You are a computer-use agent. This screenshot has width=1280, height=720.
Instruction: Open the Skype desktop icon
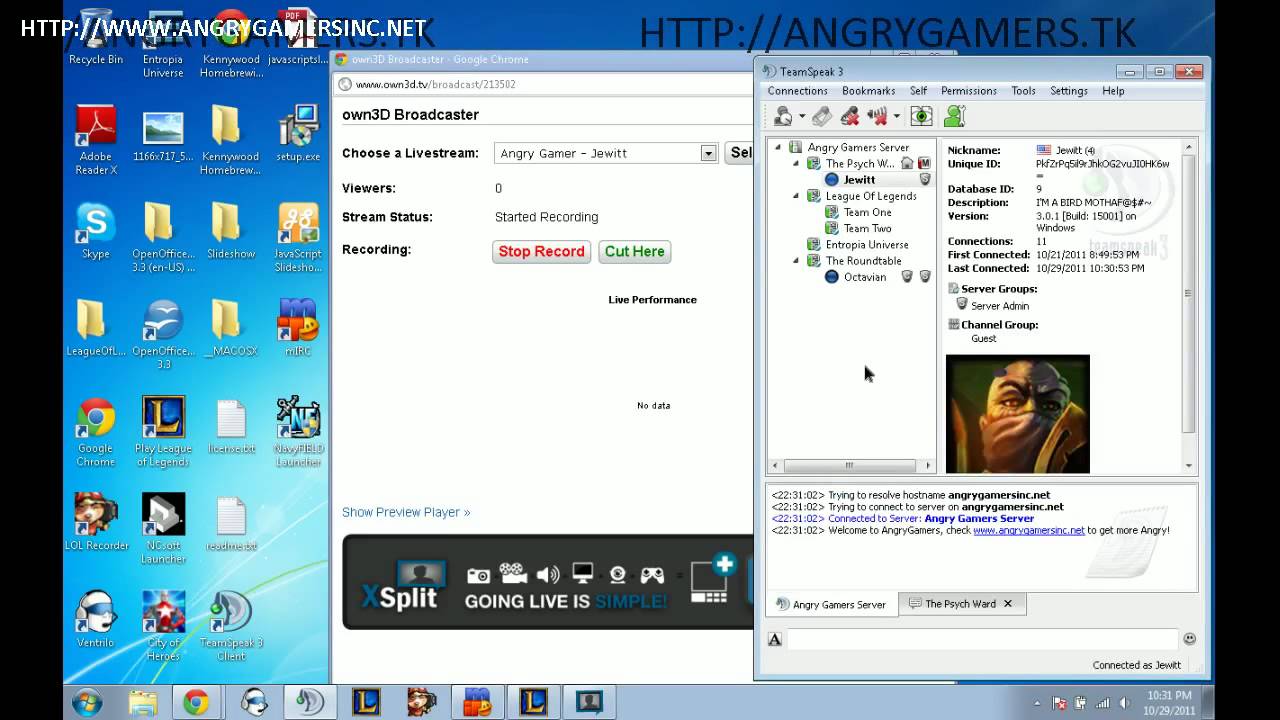(x=96, y=232)
